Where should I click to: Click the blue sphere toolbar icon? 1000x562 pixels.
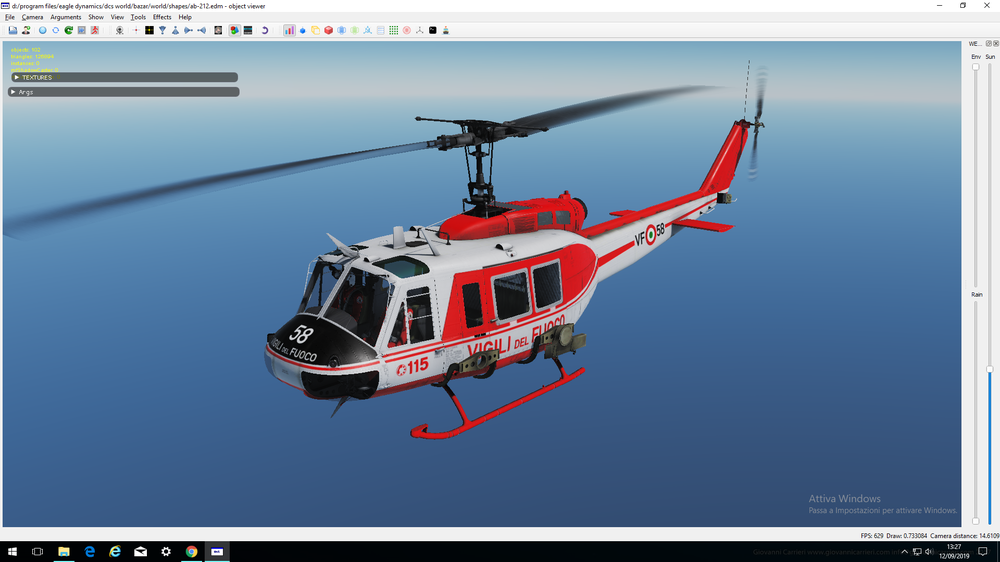coord(342,30)
